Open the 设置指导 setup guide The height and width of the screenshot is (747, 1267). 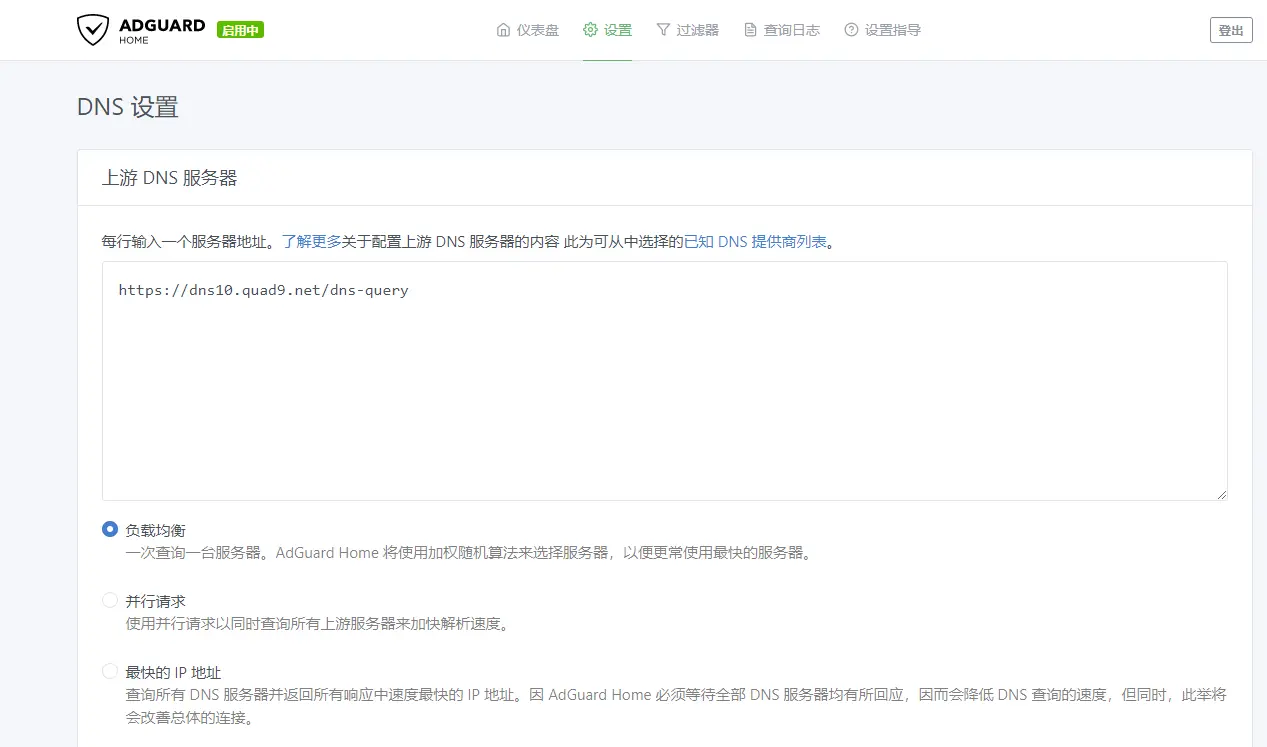click(883, 30)
